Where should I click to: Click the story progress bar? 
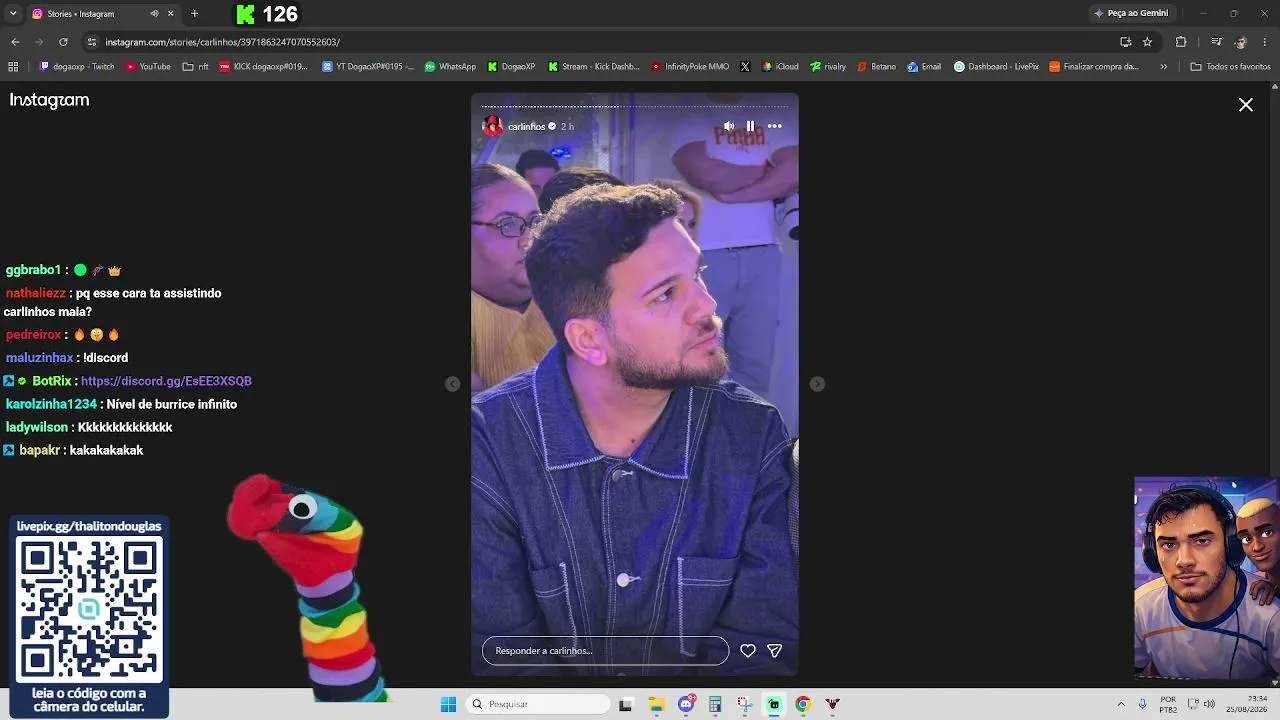635,106
